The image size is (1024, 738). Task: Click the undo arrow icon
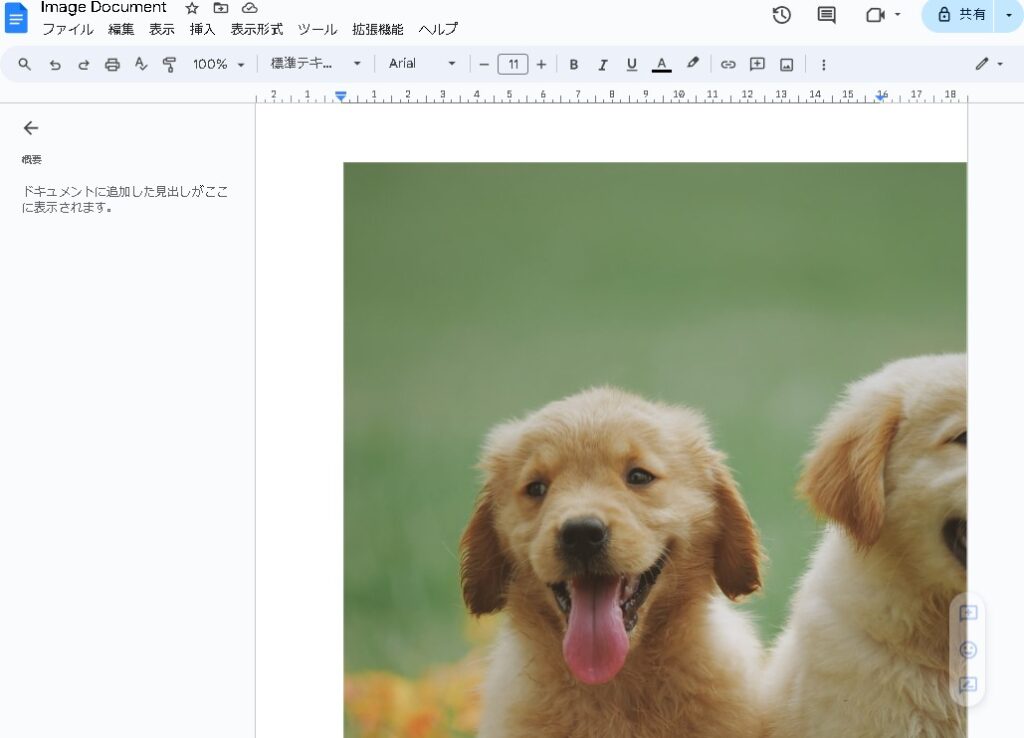pyautogui.click(x=55, y=64)
